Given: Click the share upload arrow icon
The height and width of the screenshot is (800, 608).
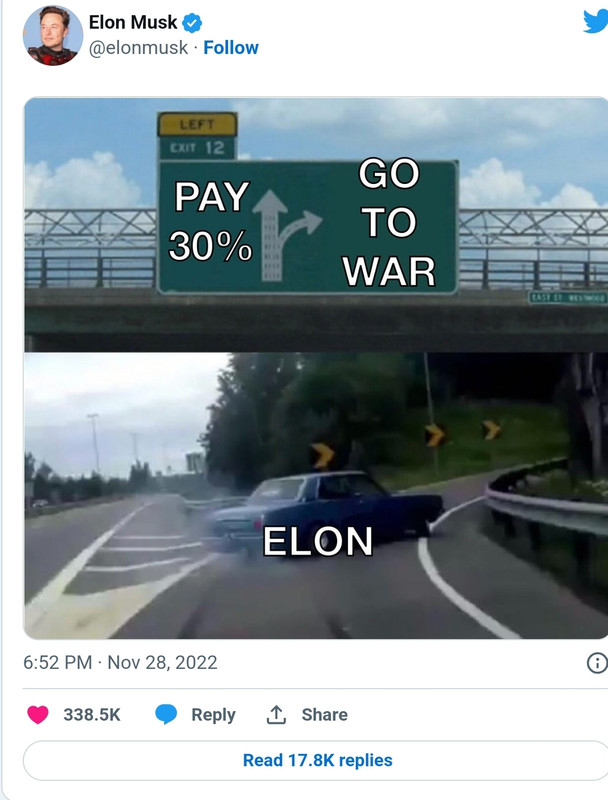Looking at the screenshot, I should 276,714.
